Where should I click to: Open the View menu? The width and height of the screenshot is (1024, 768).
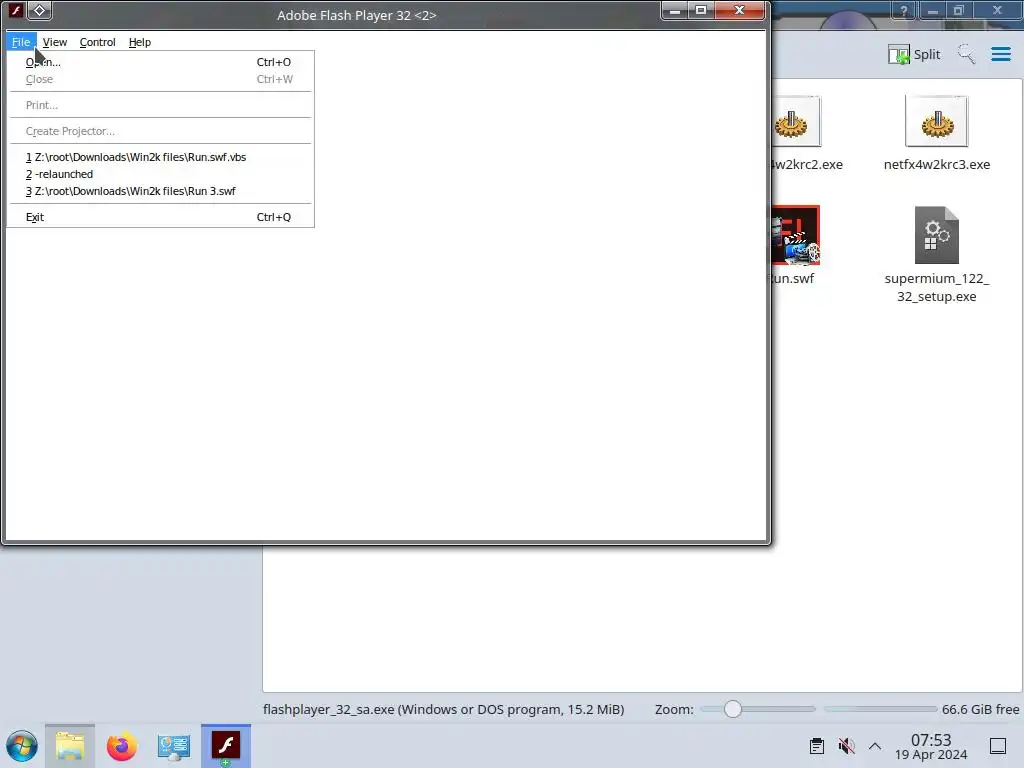pos(55,42)
